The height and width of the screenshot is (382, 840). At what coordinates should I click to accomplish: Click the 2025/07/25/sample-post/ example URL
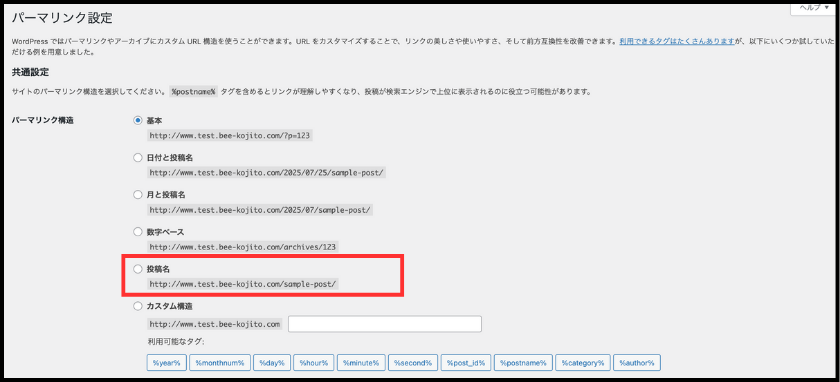(x=267, y=173)
